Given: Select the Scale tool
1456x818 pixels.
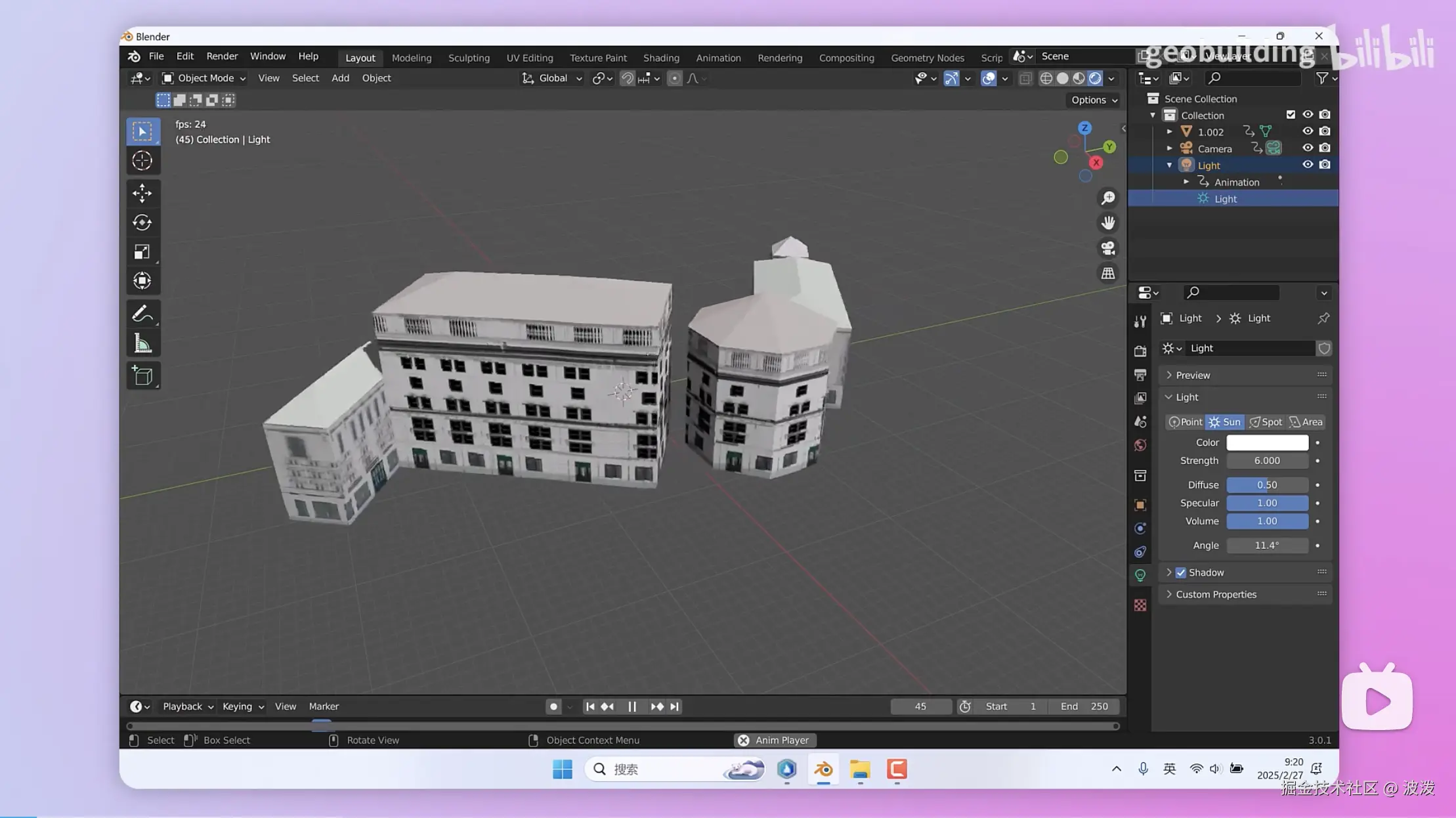Looking at the screenshot, I should click(142, 252).
